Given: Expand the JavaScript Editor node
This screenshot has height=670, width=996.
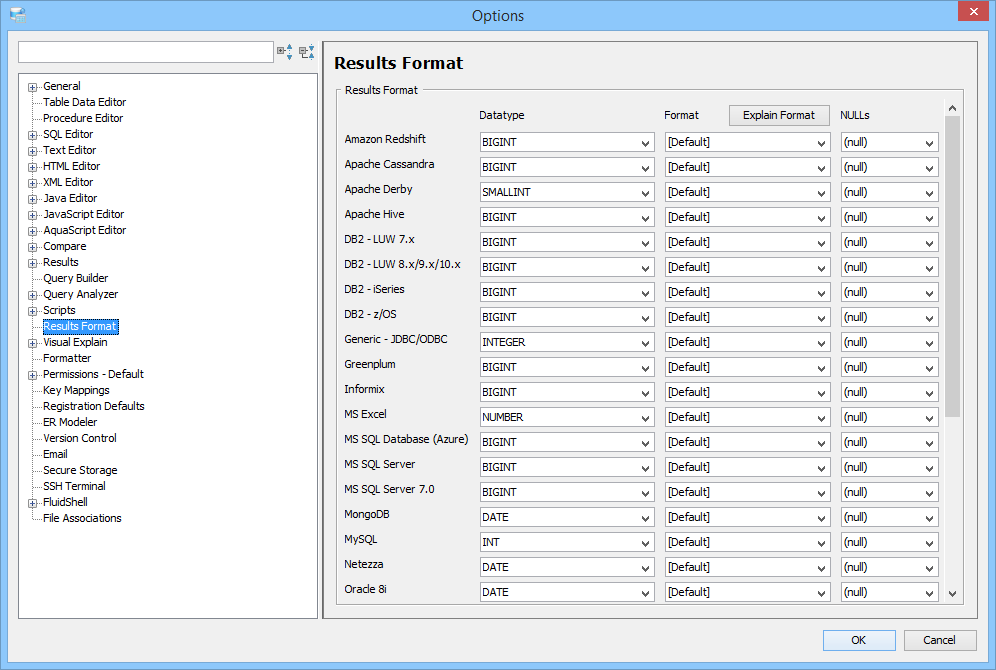Looking at the screenshot, I should point(32,215).
